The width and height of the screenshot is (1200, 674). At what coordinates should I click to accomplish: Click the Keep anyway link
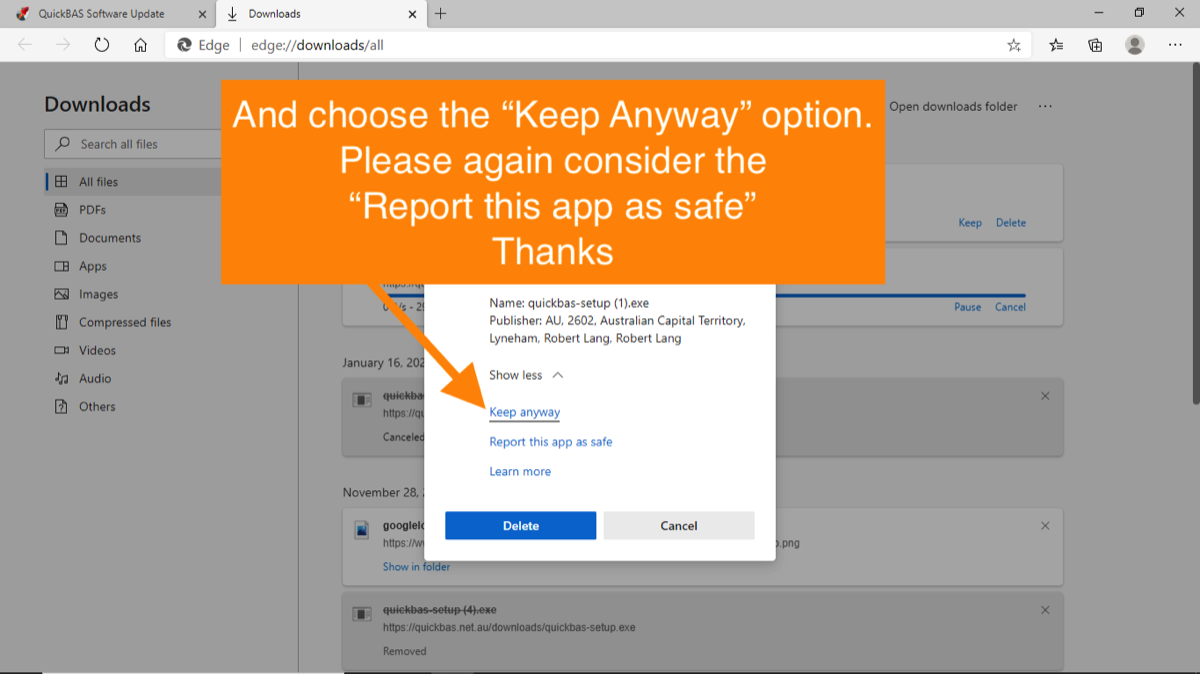pyautogui.click(x=524, y=412)
